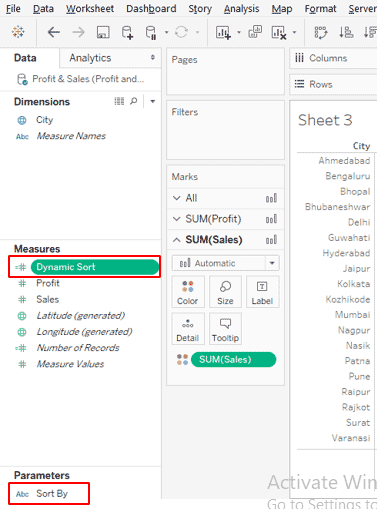Click the Run Update refresh icon
Viewport: 377px width, 509px height.
click(x=181, y=32)
